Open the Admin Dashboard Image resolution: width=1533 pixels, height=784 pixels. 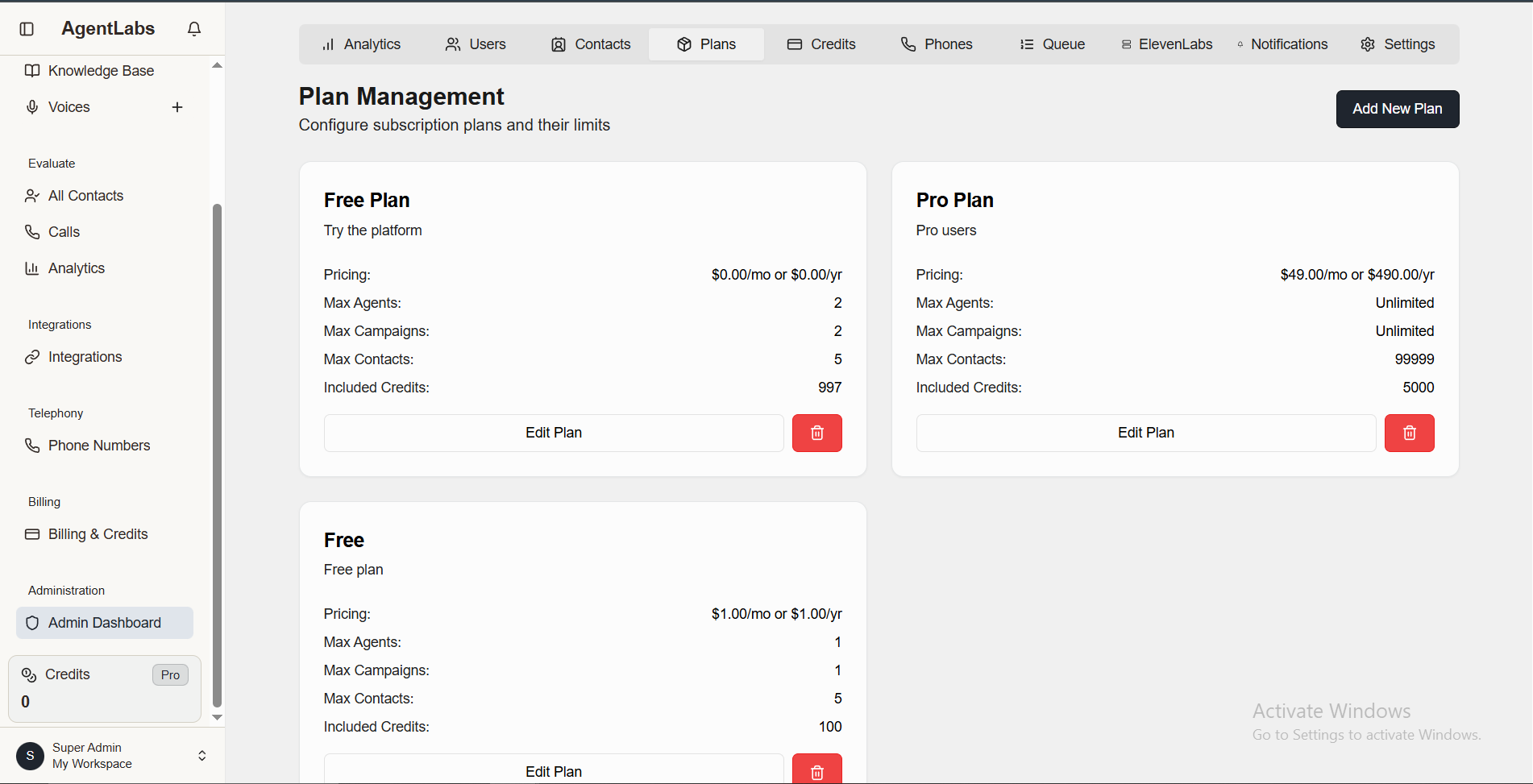(x=104, y=622)
